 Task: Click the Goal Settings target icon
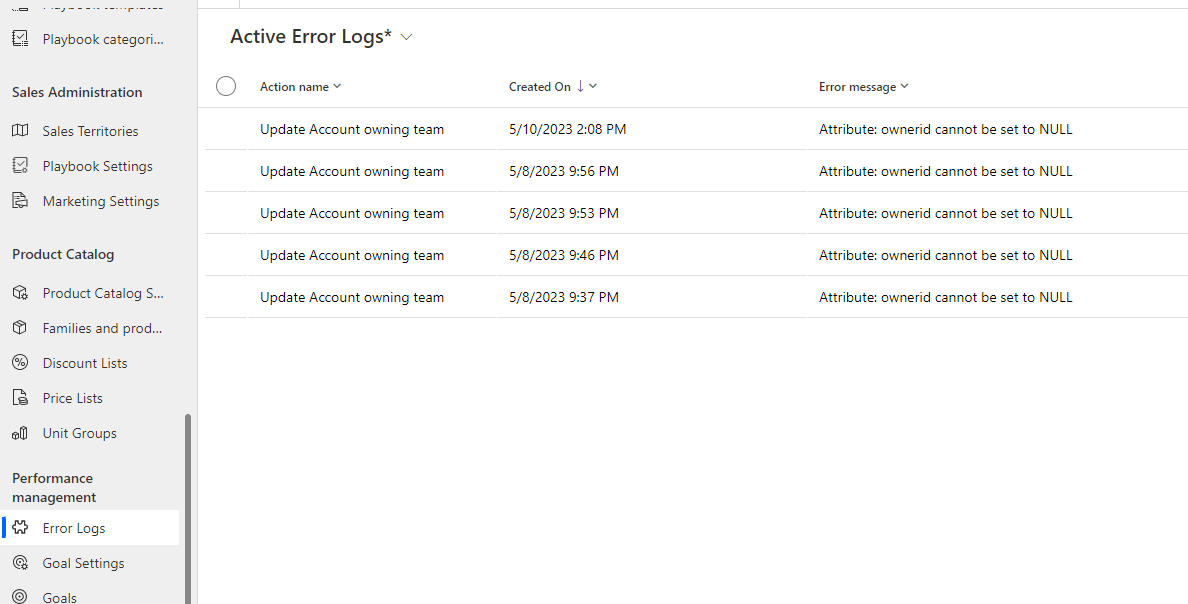20,563
